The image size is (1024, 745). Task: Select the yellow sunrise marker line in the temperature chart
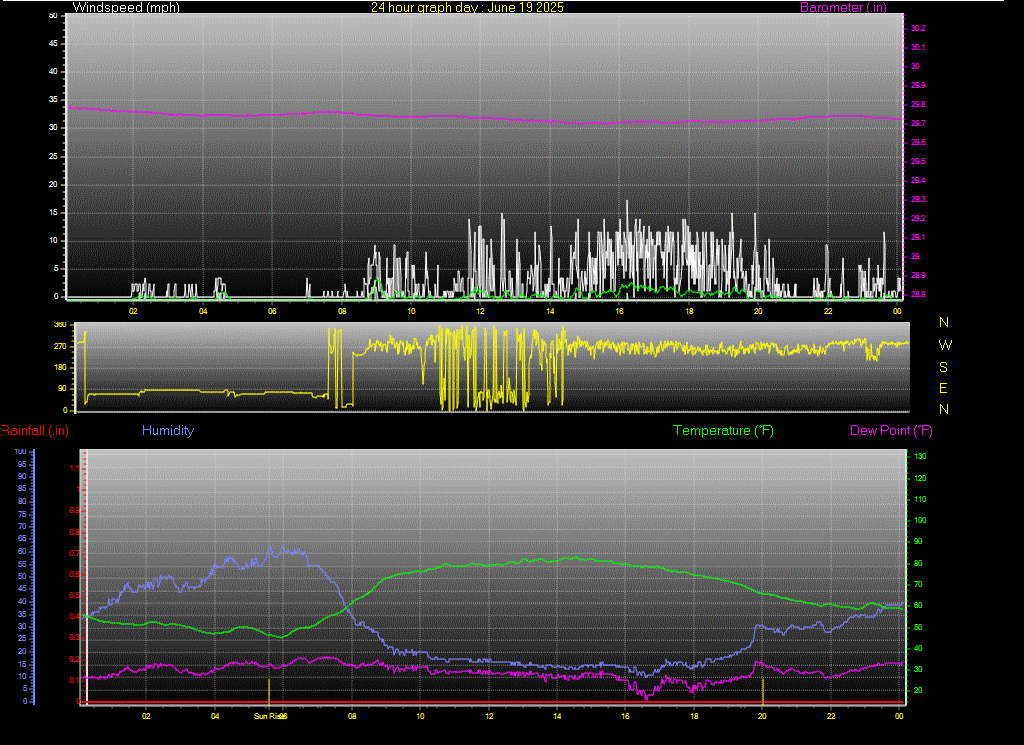pyautogui.click(x=269, y=691)
